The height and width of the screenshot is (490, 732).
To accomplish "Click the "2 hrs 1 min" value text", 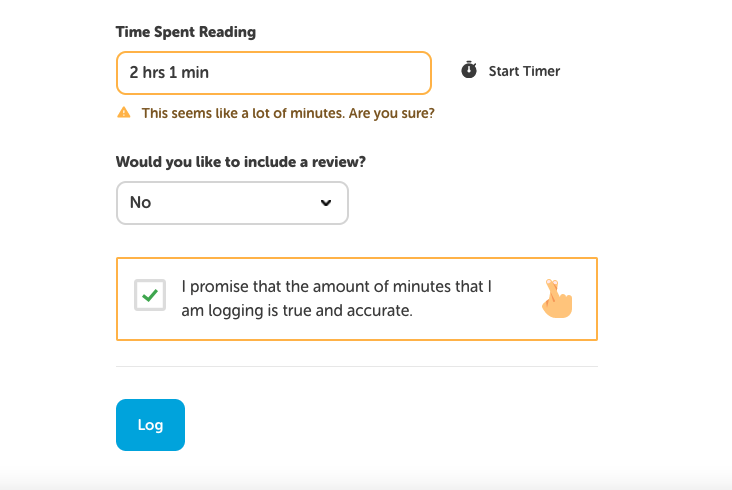I will [x=169, y=72].
